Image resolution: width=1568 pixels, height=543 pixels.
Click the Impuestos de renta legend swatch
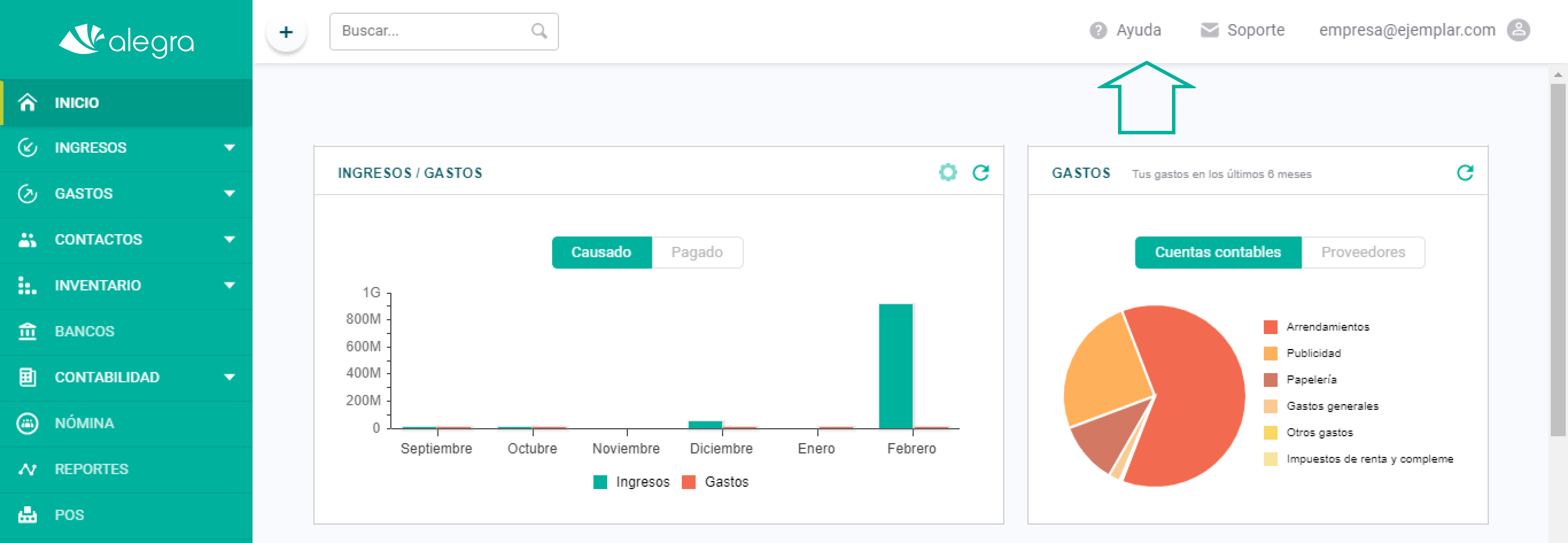pos(1270,459)
